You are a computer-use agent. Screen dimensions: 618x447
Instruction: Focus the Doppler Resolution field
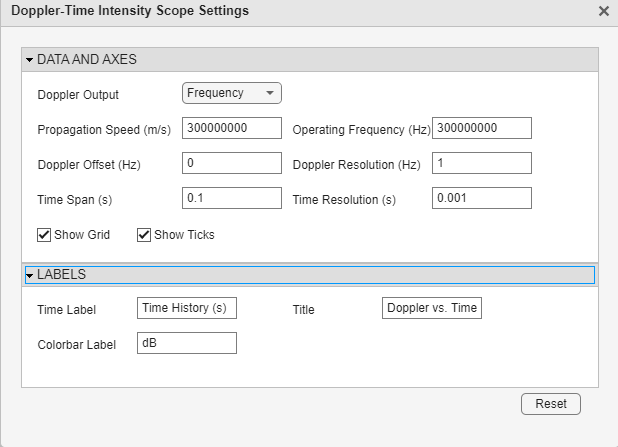pos(482,163)
